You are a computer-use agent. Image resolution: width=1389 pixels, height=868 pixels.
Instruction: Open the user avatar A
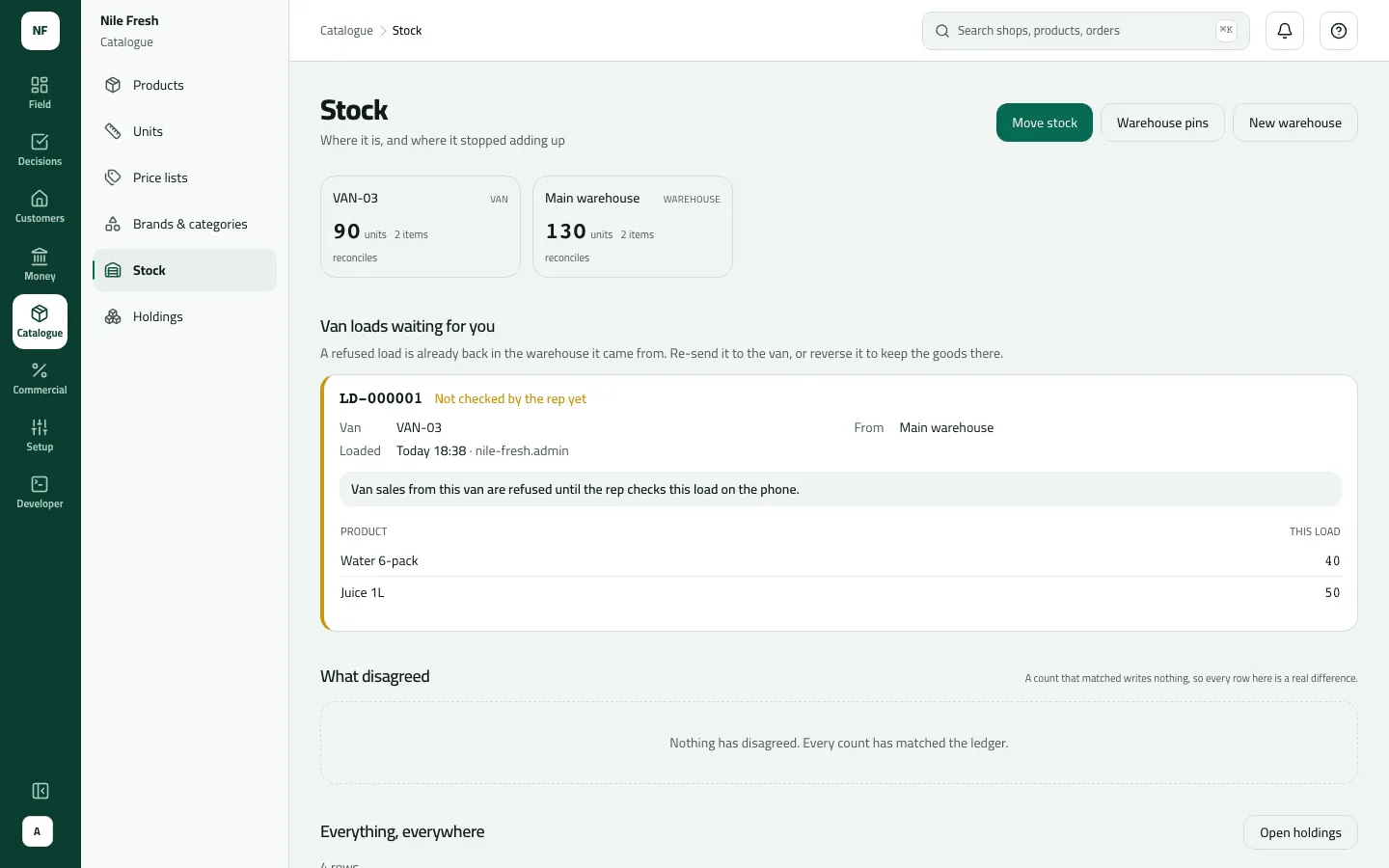click(x=38, y=831)
